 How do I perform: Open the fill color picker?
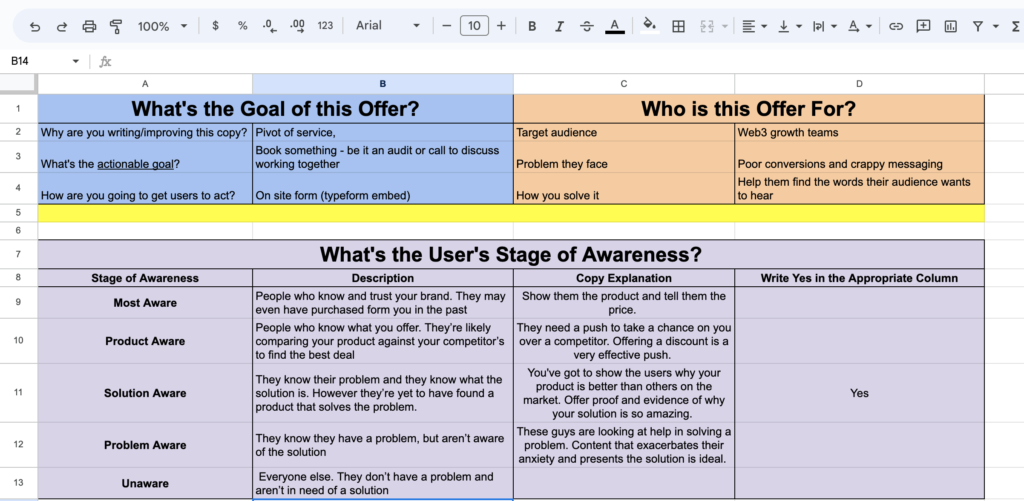(x=649, y=26)
